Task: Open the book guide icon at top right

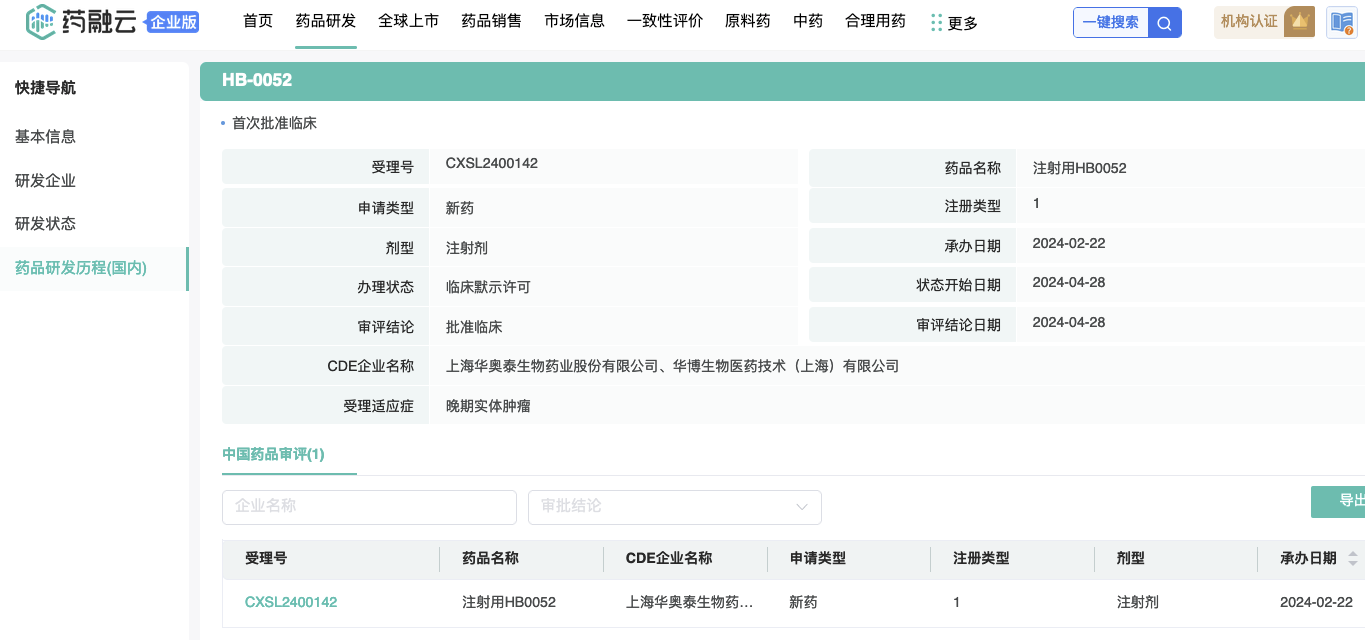Action: click(1341, 22)
